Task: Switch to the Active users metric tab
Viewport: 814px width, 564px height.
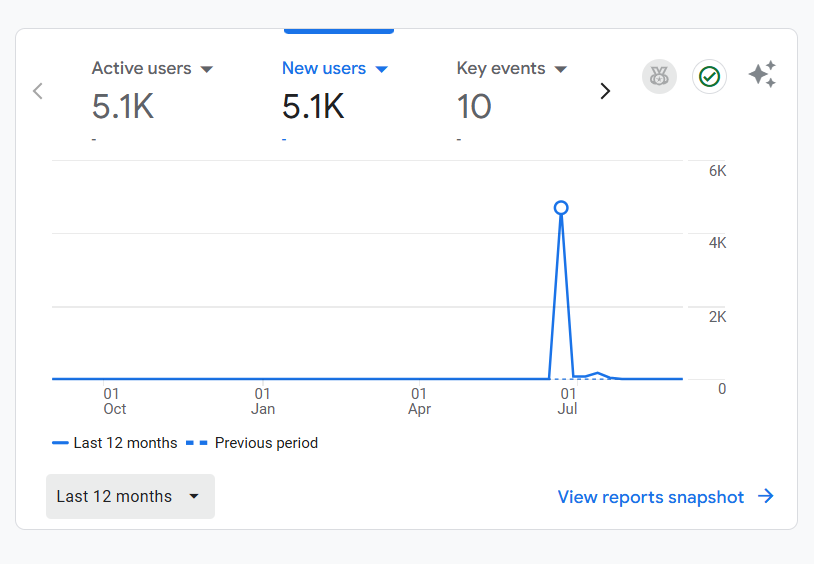Action: click(141, 69)
